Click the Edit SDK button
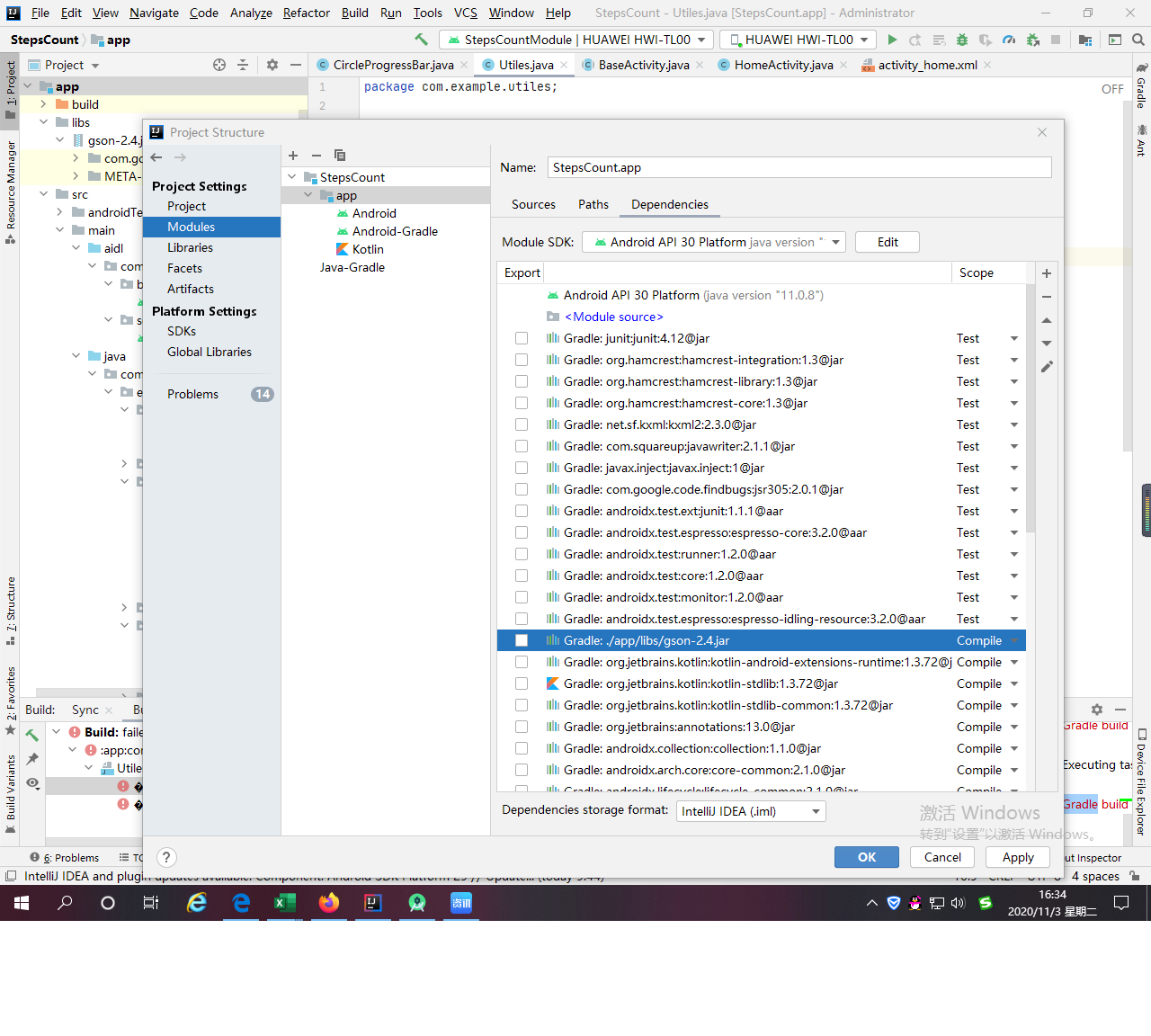 [888, 242]
